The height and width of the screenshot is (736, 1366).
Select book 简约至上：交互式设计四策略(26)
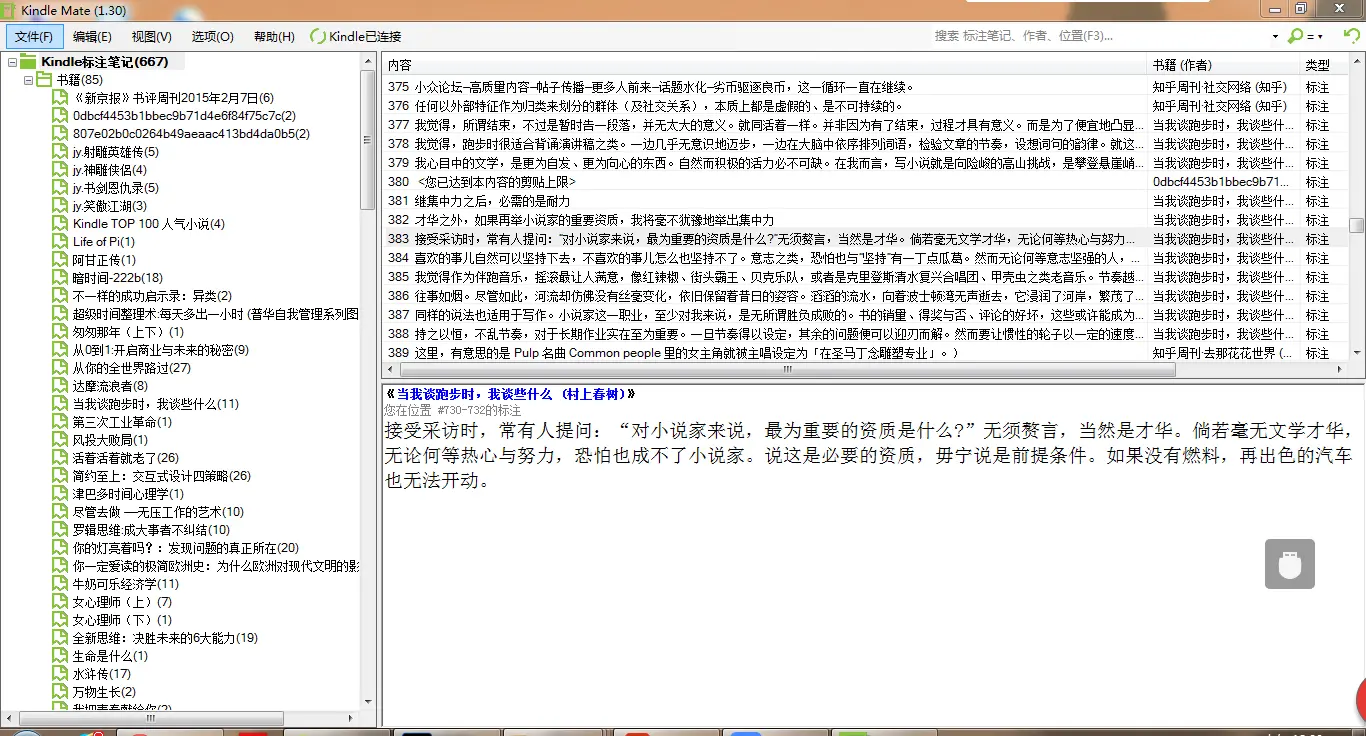tap(161, 476)
